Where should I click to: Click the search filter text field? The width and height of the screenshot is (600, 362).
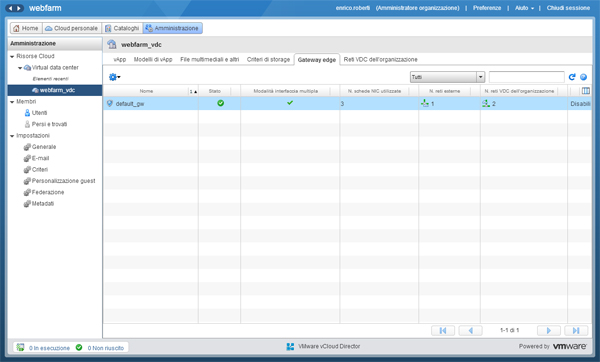coord(526,77)
